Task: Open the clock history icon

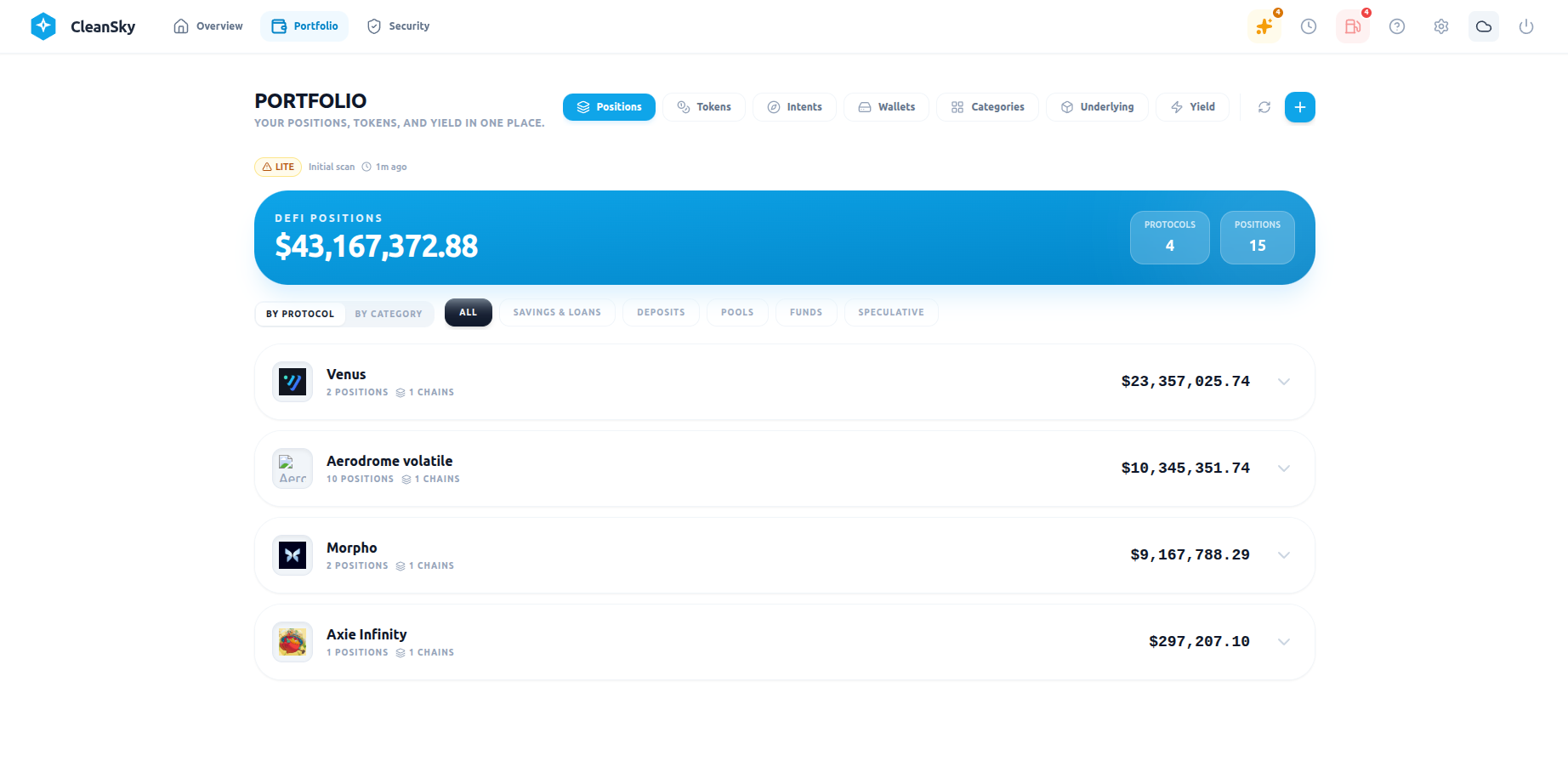Action: [x=1309, y=26]
